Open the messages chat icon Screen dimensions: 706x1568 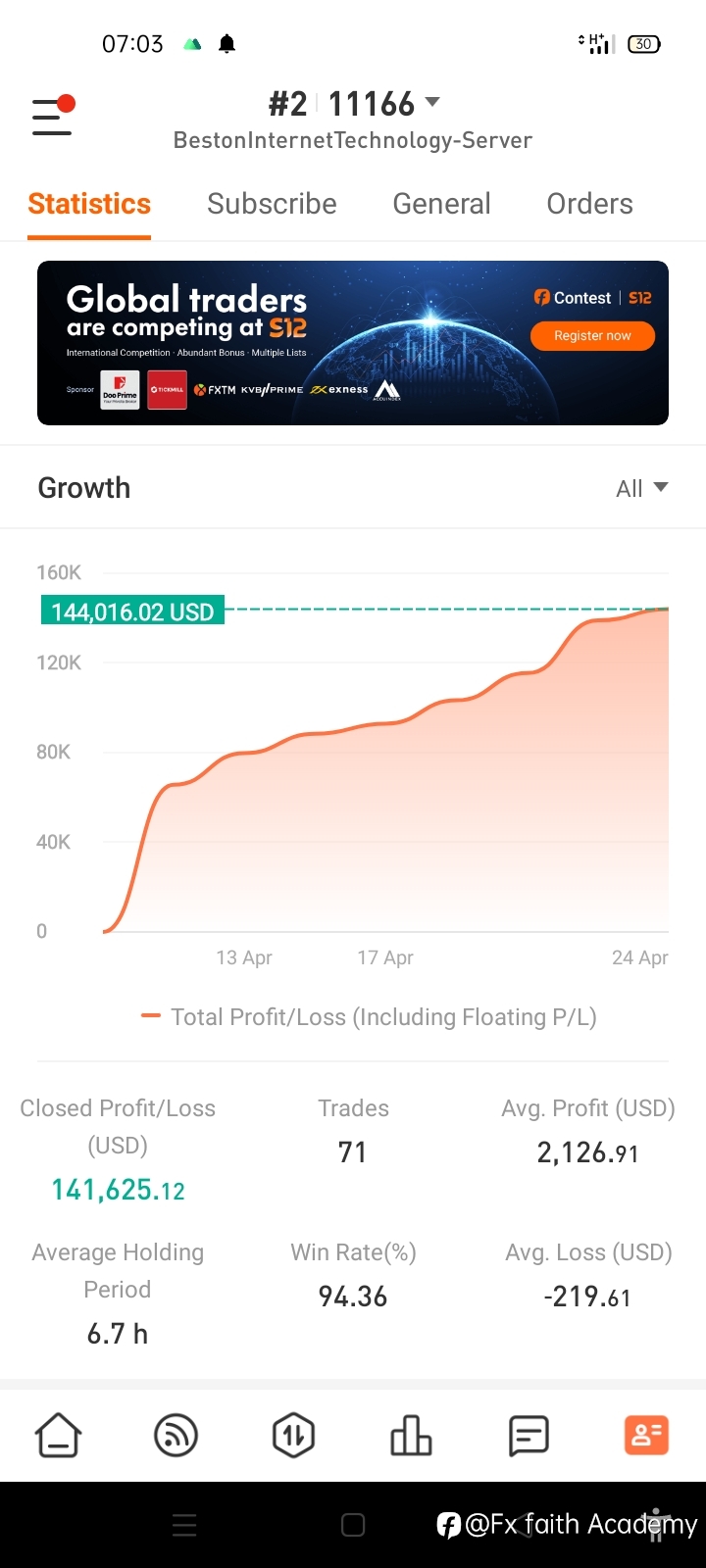point(529,1436)
